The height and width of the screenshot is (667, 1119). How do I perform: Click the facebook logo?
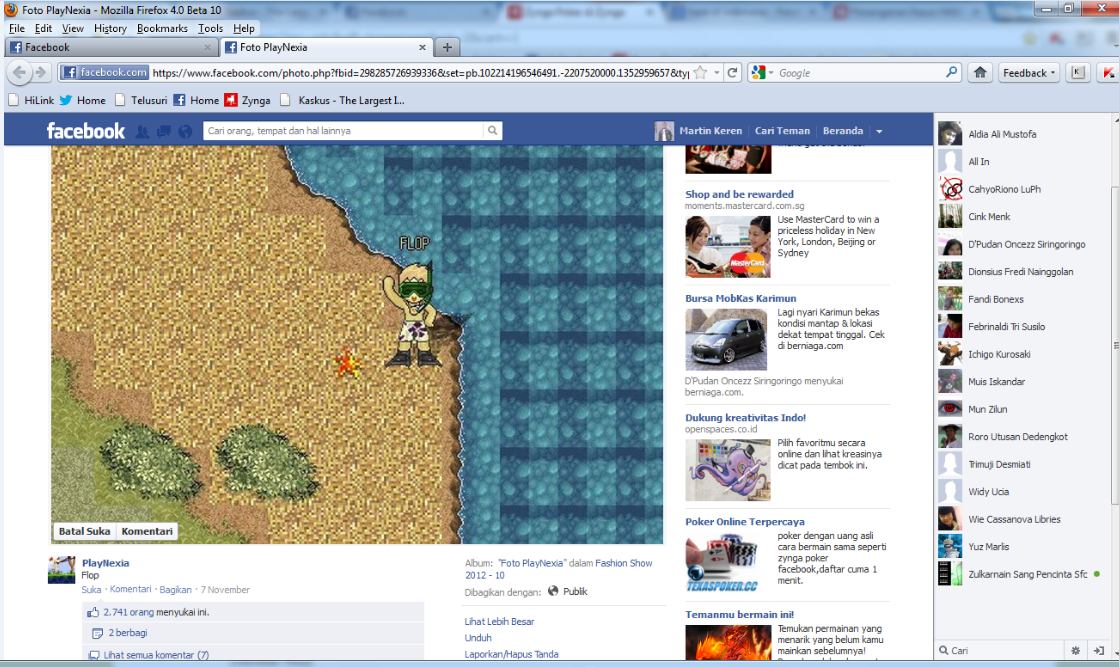pos(86,131)
